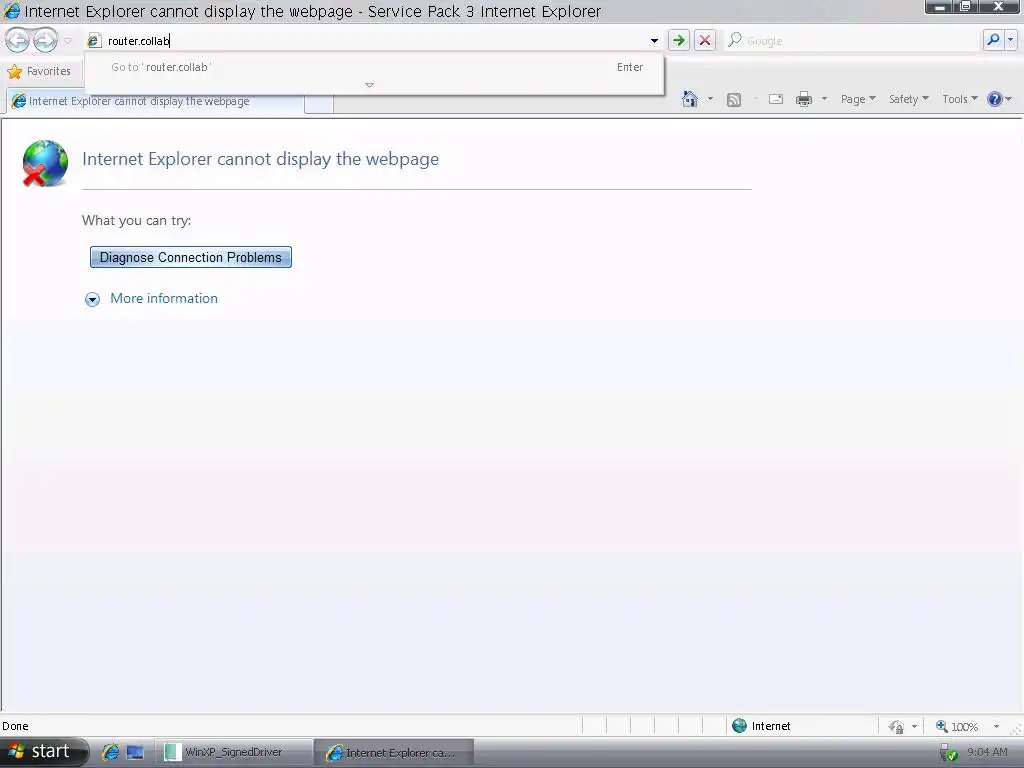Open the search provider options dropdown
Screen dimensions: 1024x768
coord(1010,40)
